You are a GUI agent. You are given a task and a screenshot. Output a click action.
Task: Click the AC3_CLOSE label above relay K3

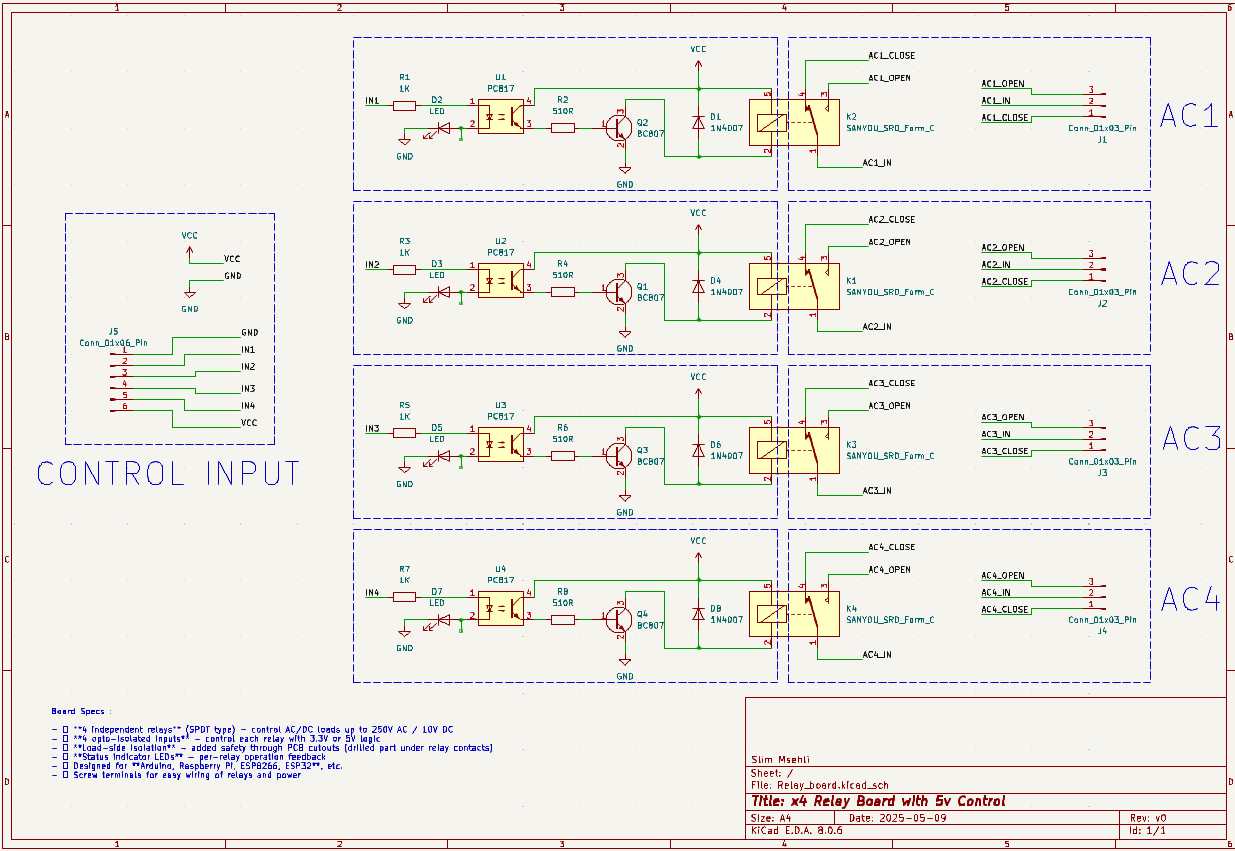pos(891,383)
